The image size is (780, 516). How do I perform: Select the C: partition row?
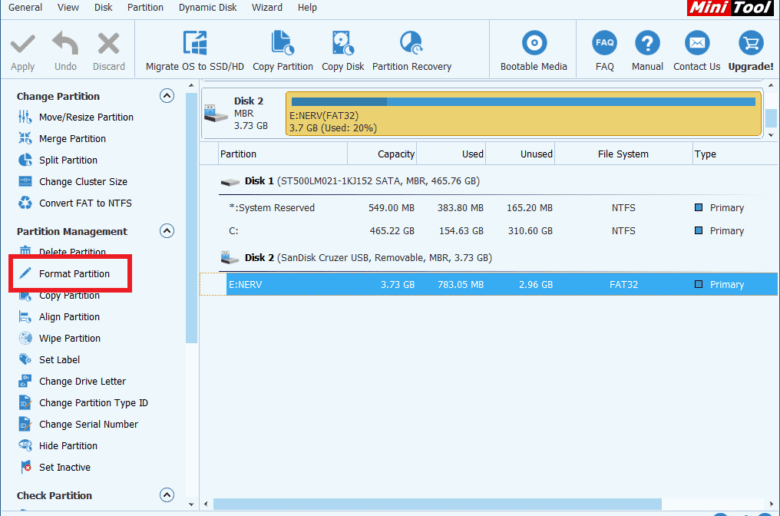click(488, 231)
